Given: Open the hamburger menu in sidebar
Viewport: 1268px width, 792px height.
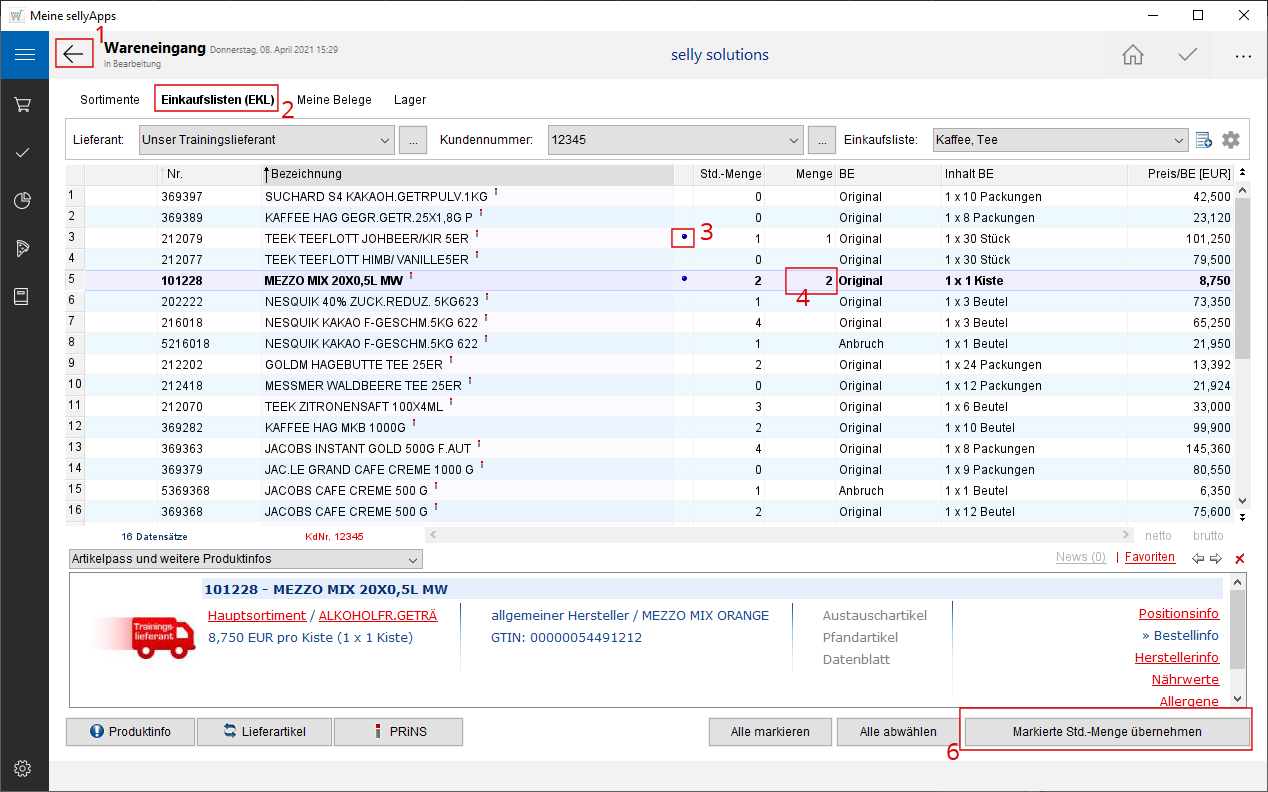Looking at the screenshot, I should [24, 55].
